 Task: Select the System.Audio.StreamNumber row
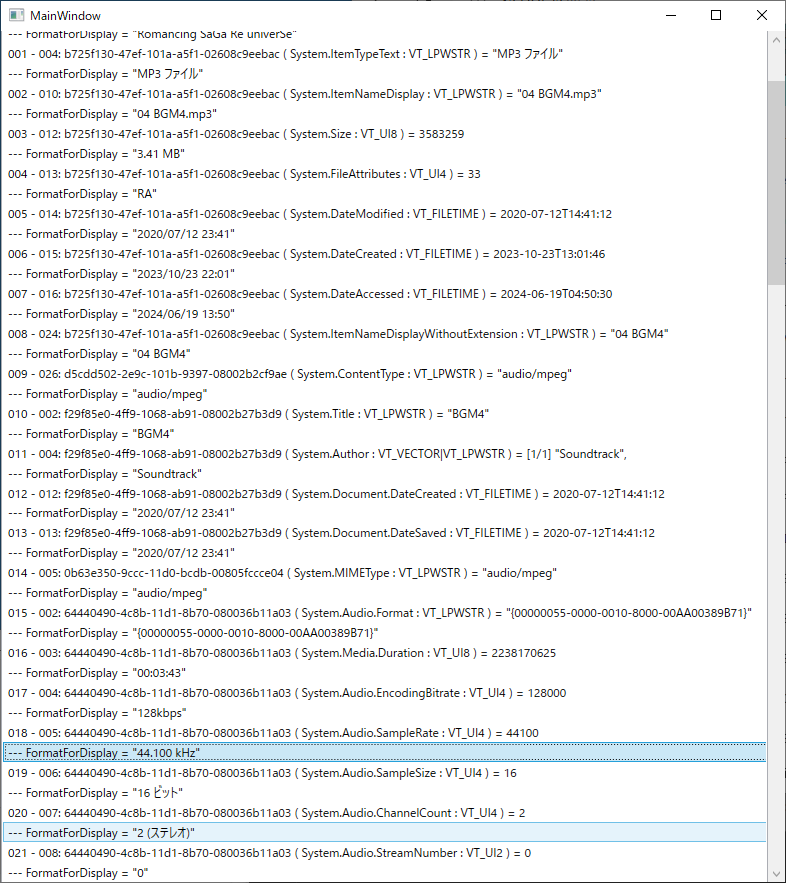pos(385,853)
